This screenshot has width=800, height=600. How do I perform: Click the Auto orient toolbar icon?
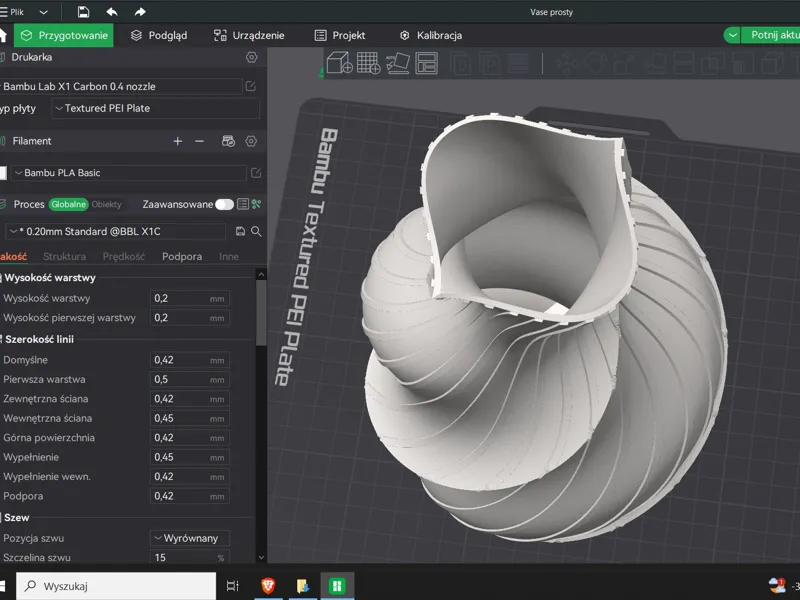pyautogui.click(x=397, y=63)
